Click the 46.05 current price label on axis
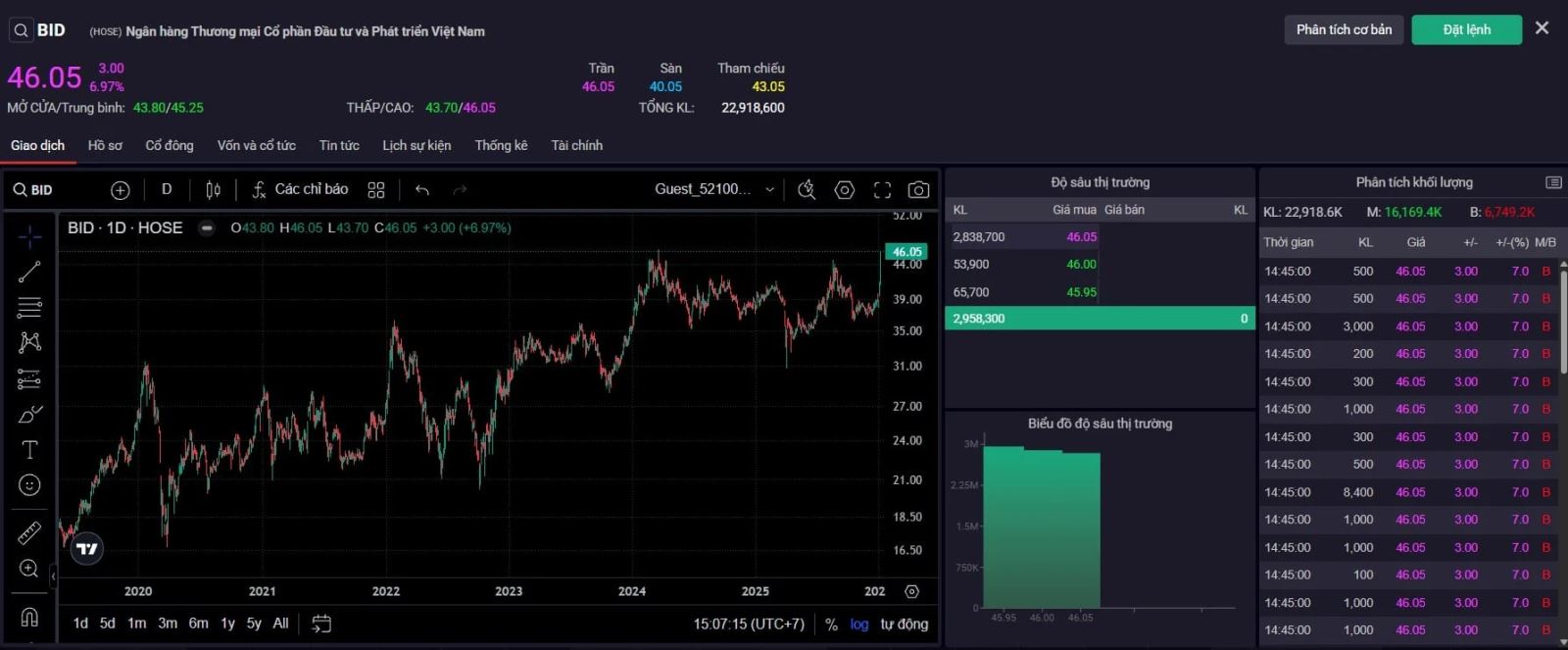 pos(906,251)
